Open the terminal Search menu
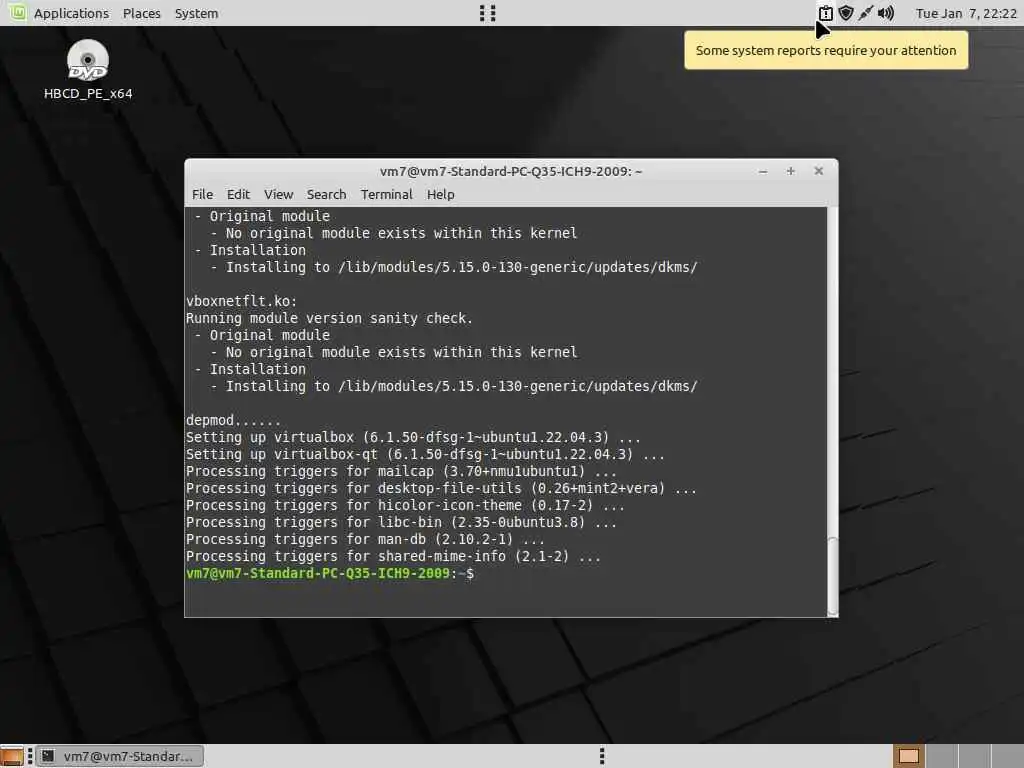 point(327,195)
